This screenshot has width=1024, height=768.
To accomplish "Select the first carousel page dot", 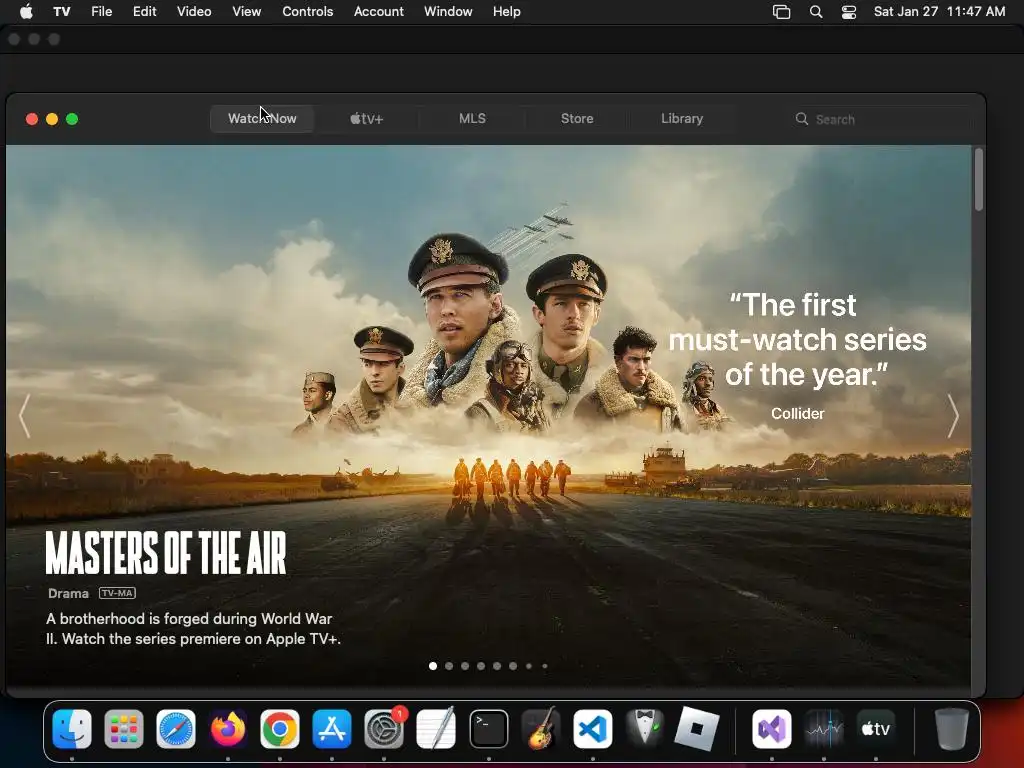I will [x=433, y=666].
